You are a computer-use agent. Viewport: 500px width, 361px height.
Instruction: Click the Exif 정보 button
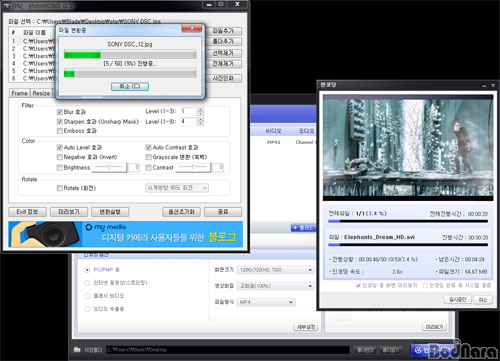point(27,212)
